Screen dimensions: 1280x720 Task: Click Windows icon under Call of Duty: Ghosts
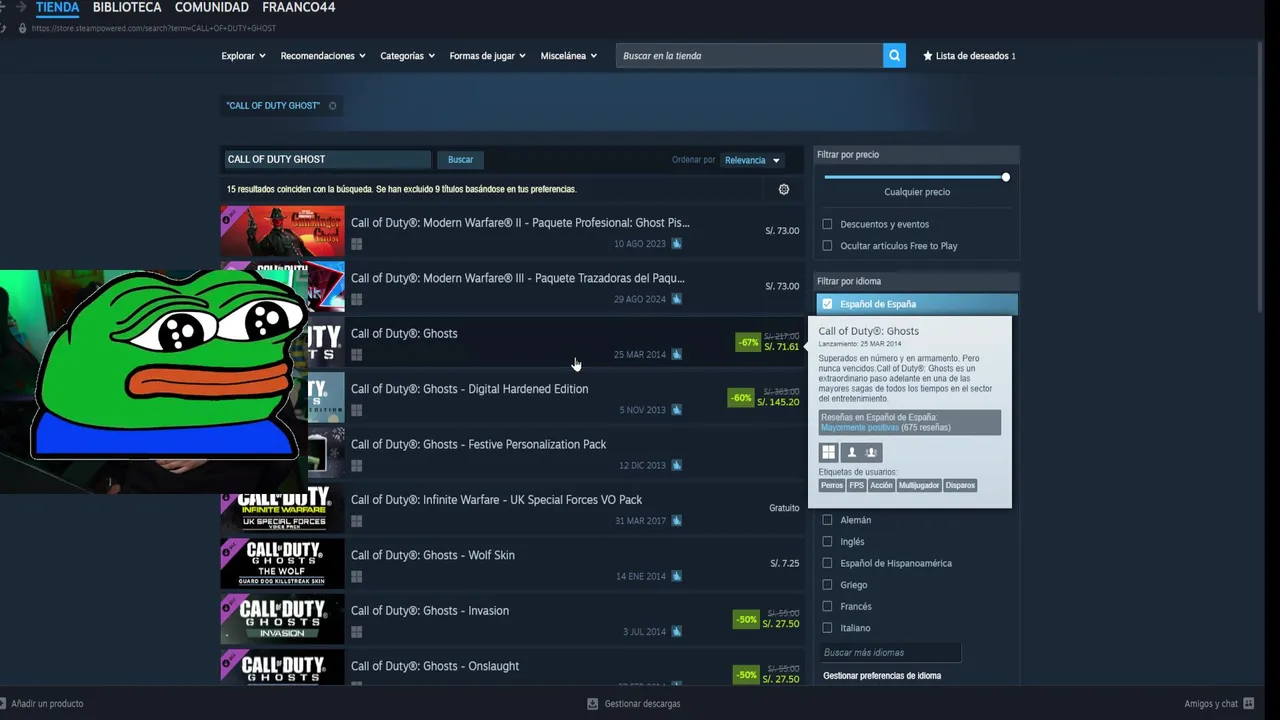tap(356, 355)
